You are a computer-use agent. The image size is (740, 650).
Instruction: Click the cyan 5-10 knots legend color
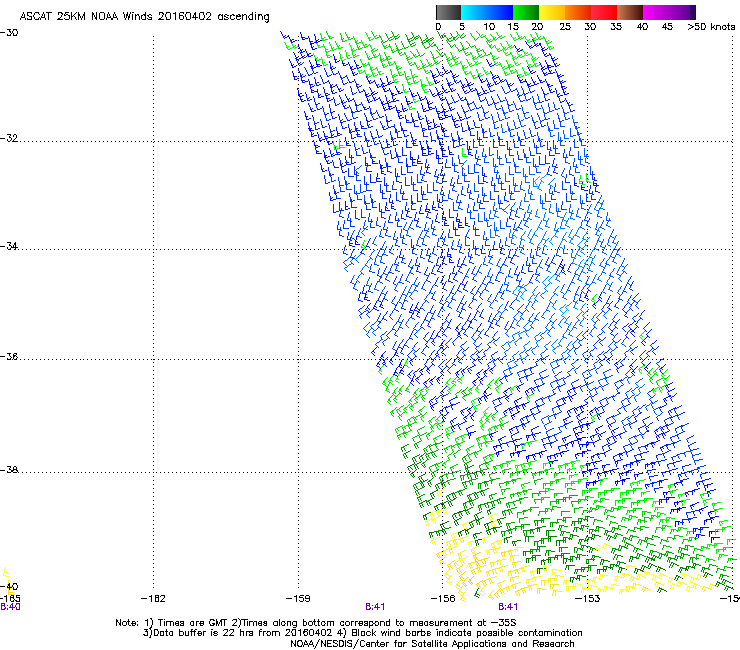point(474,12)
